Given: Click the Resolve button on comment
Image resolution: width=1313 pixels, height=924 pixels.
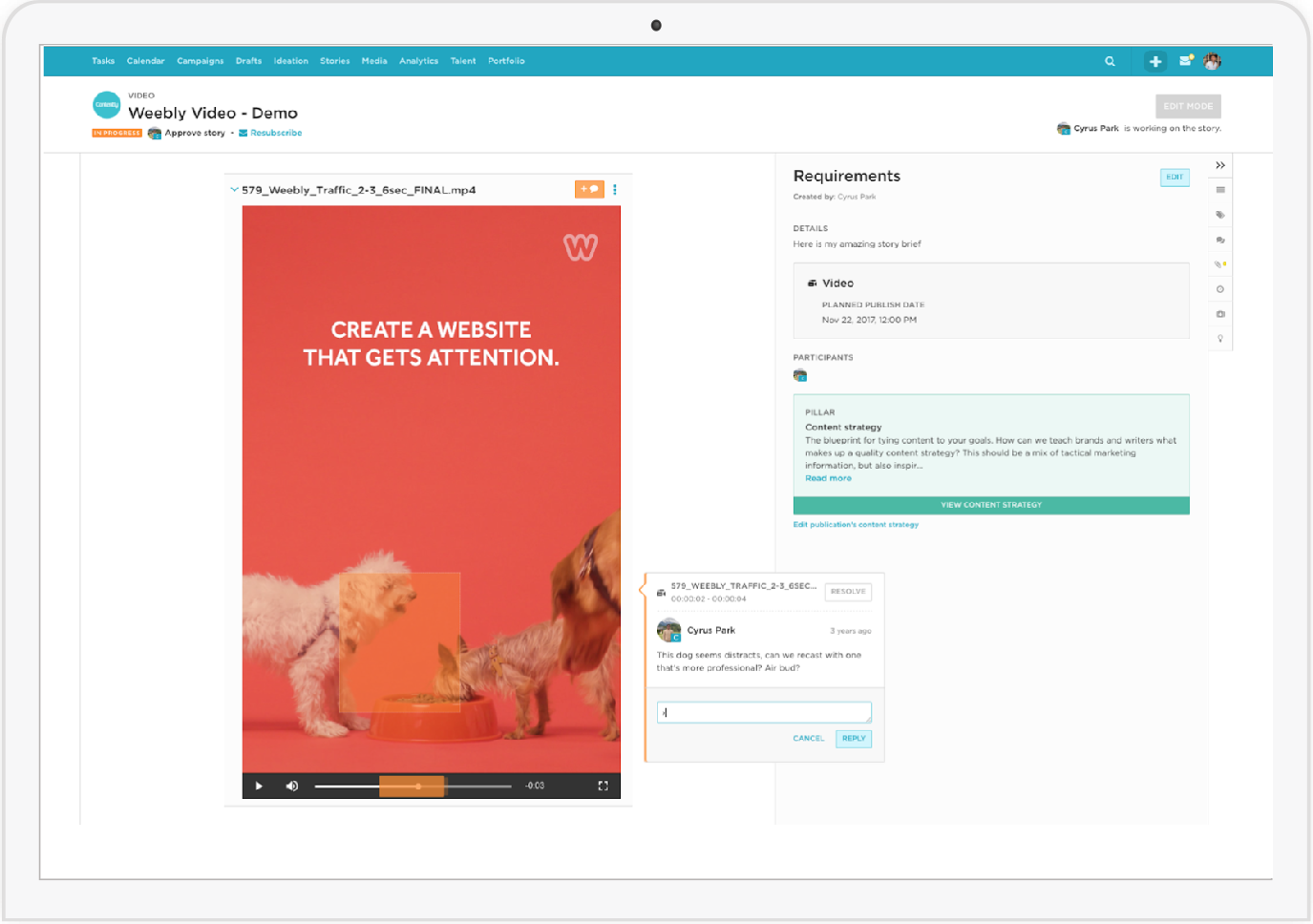Looking at the screenshot, I should pos(848,592).
